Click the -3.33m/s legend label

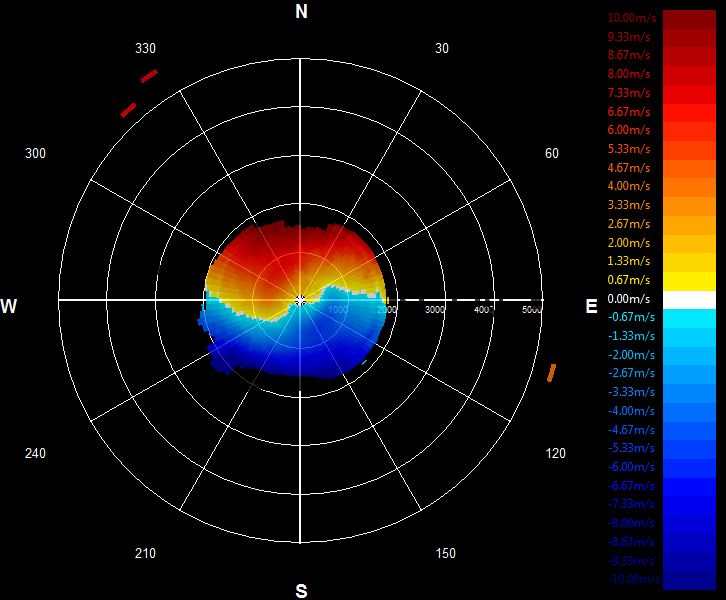[x=631, y=392]
